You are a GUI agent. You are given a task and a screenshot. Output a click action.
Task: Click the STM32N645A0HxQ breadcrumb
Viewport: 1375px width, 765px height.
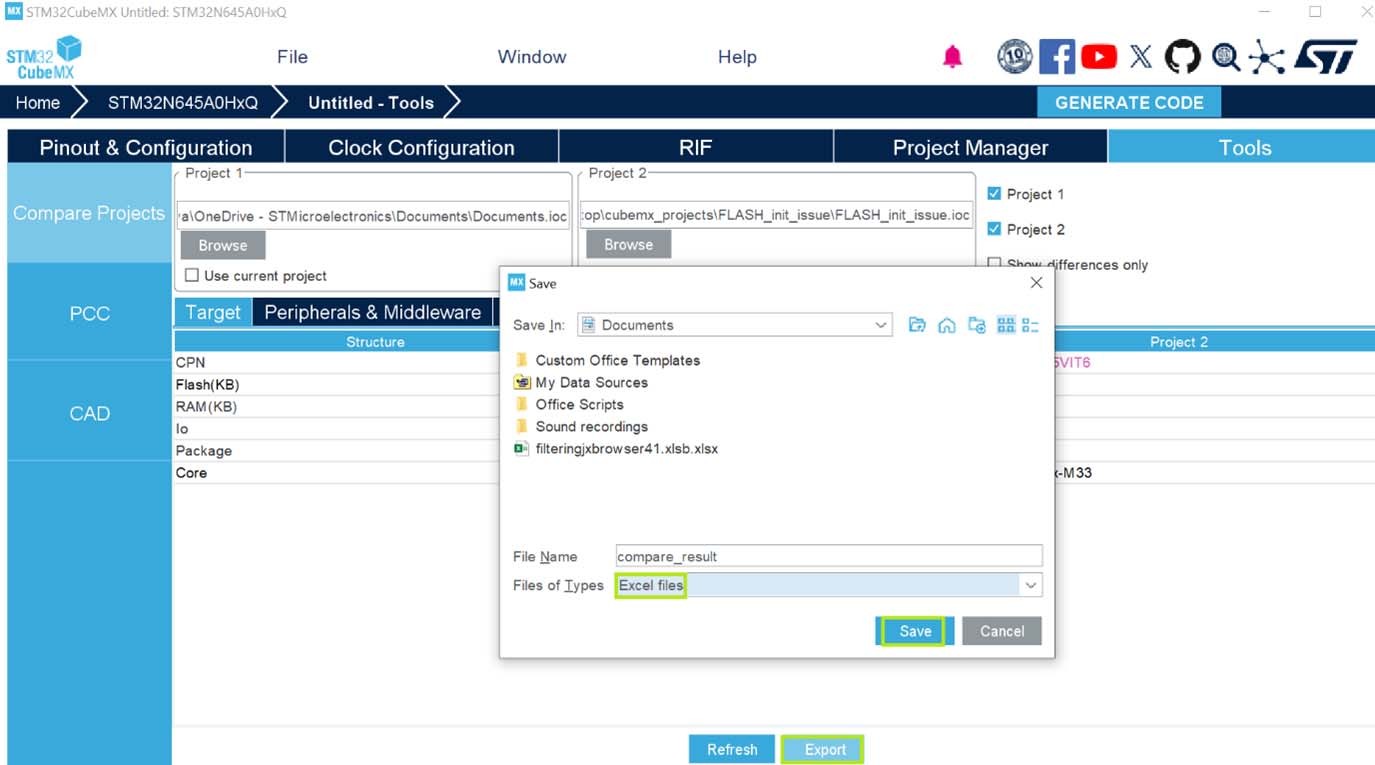pyautogui.click(x=182, y=102)
